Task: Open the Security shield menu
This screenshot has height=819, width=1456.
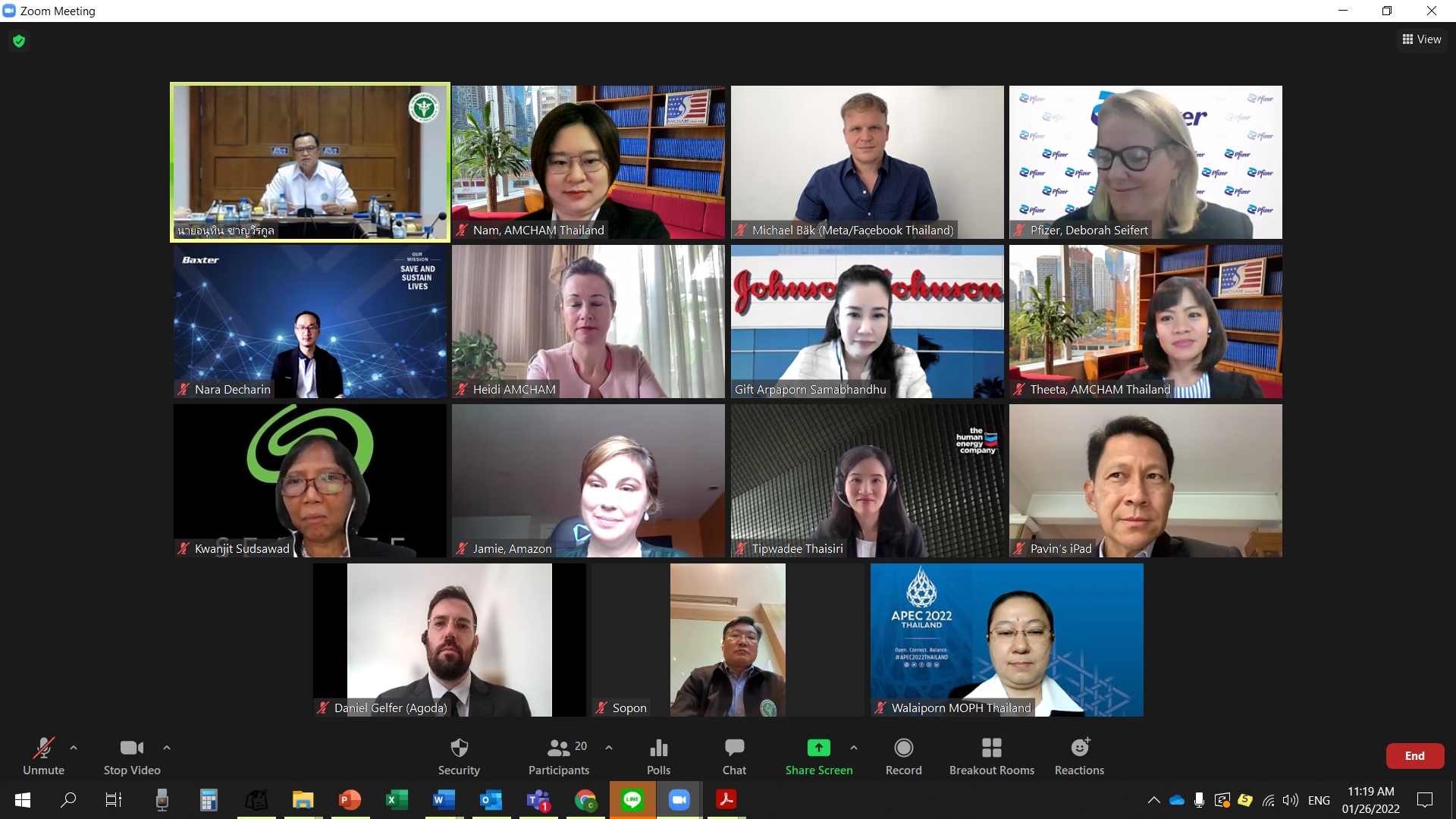Action: (x=459, y=756)
